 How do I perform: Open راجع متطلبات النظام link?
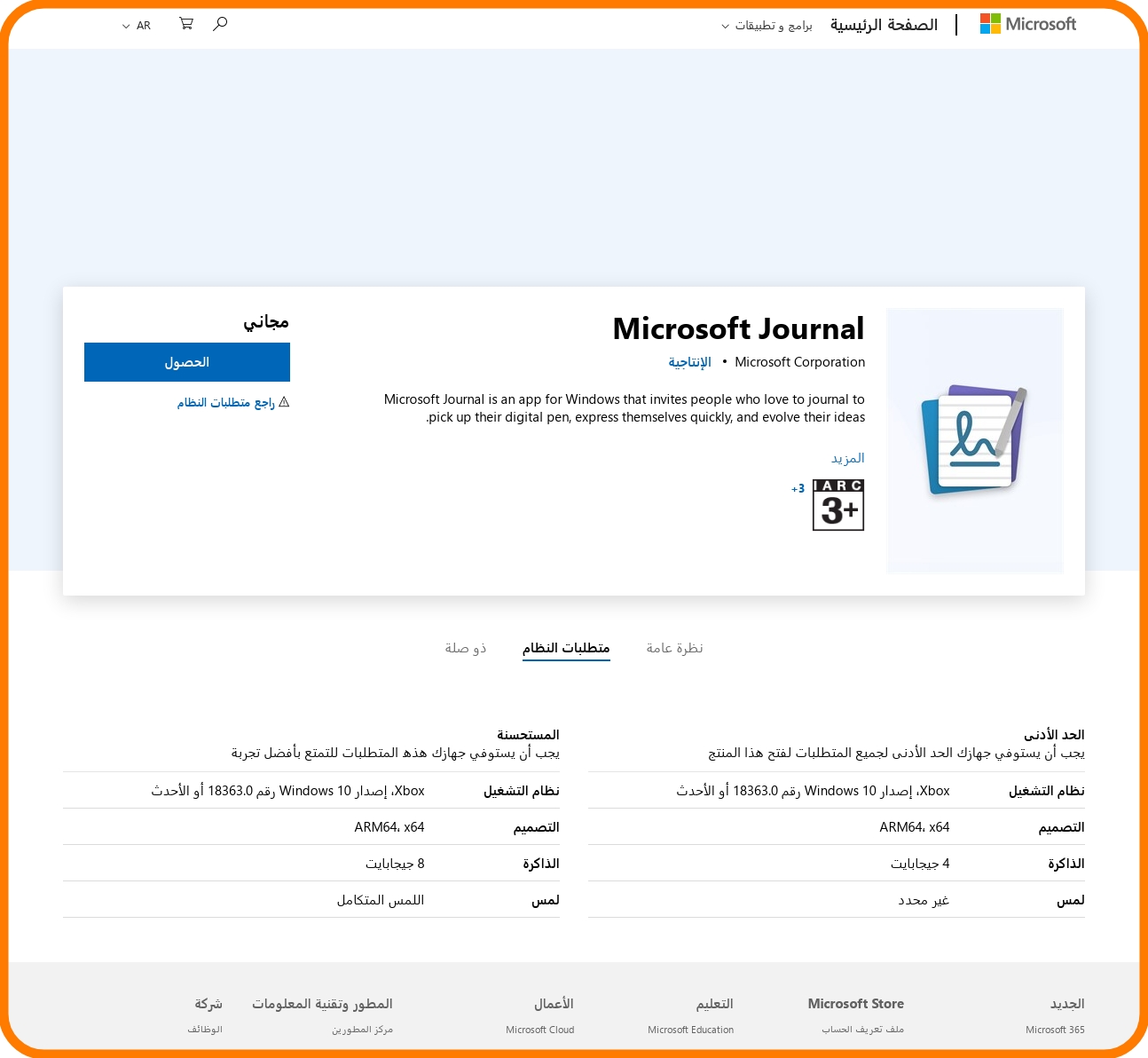coord(225,403)
